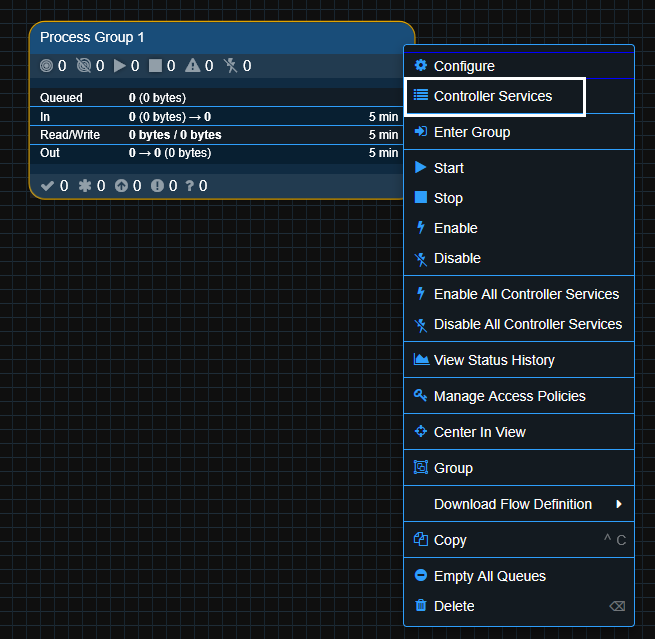
Task: Select Disable All Controller Services
Action: [x=519, y=324]
